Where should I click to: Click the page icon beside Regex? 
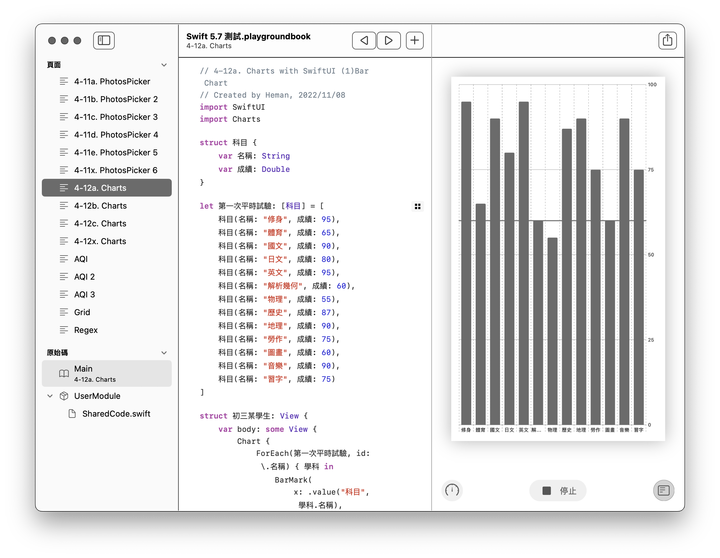(x=64, y=330)
